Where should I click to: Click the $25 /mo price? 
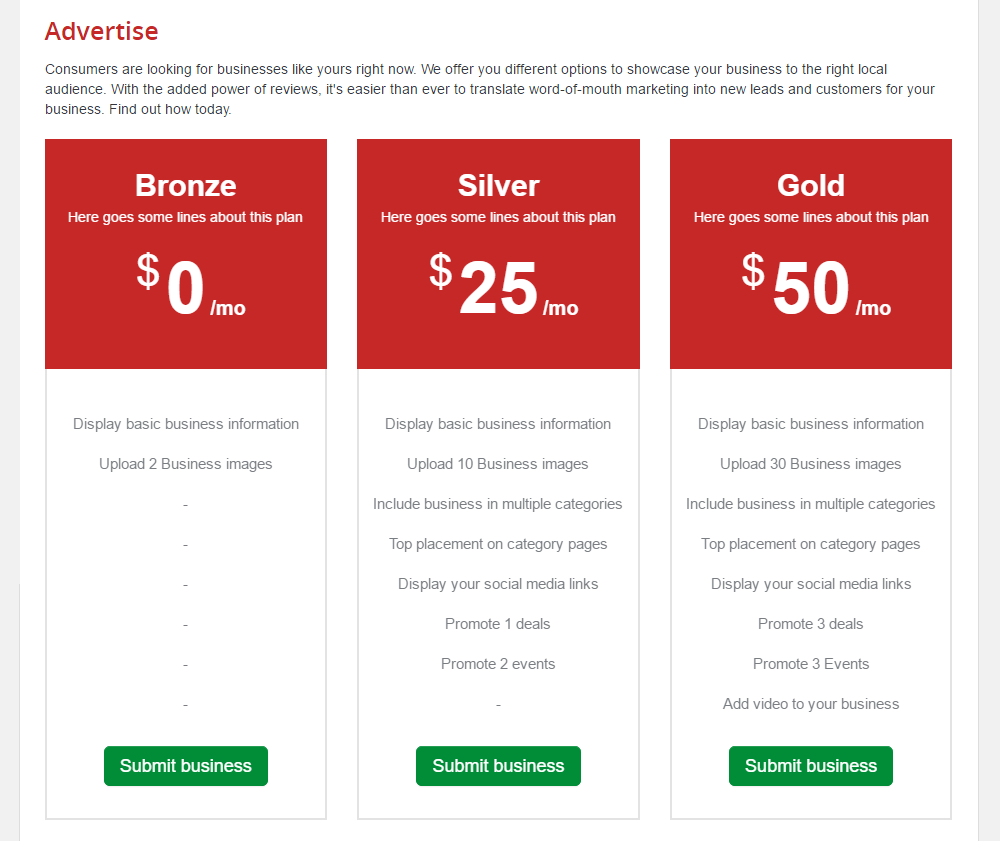click(502, 289)
